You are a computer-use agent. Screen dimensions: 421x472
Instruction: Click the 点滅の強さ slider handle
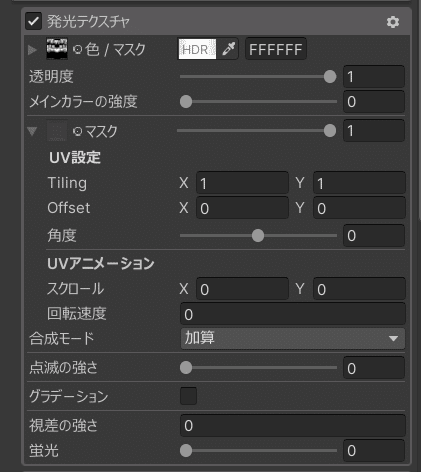click(186, 368)
